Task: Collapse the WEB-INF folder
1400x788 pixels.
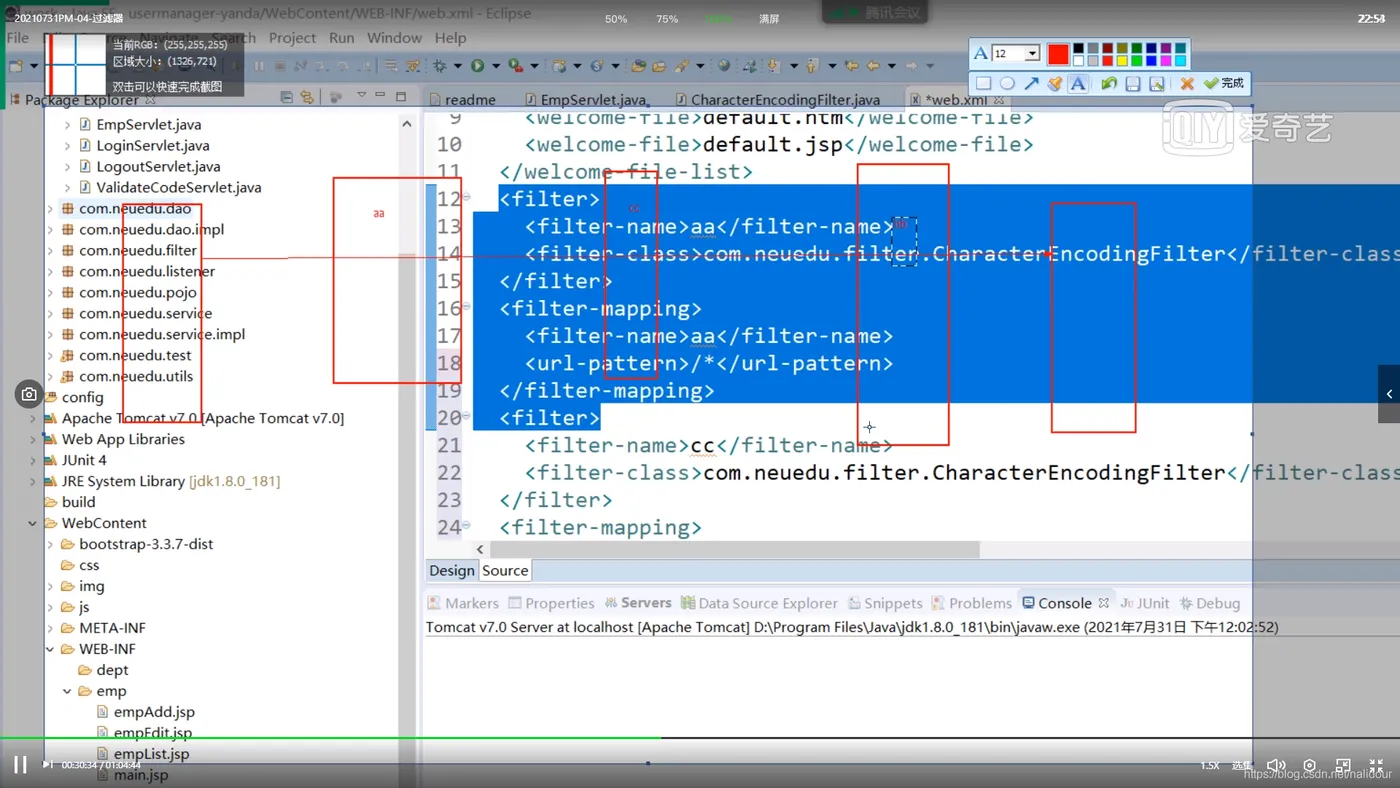Action: 50,650
